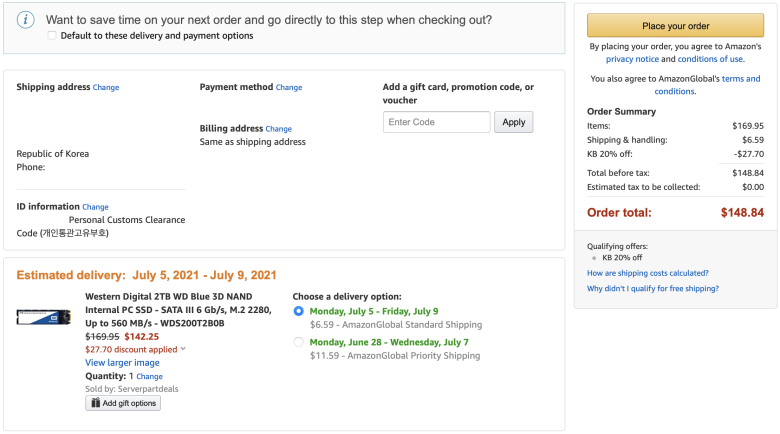View larger image of the SSD
This screenshot has height=434, width=780.
[122, 362]
